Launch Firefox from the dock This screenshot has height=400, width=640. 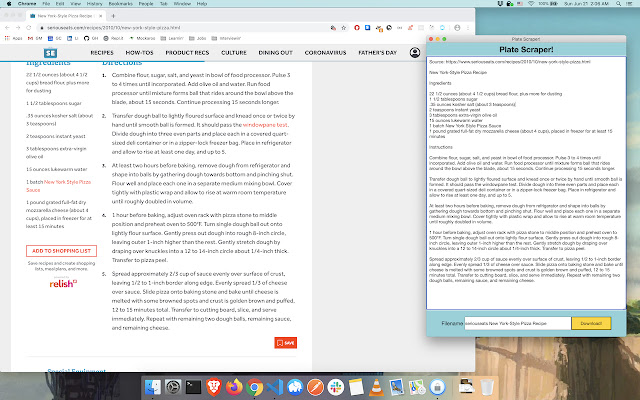pos(234,387)
